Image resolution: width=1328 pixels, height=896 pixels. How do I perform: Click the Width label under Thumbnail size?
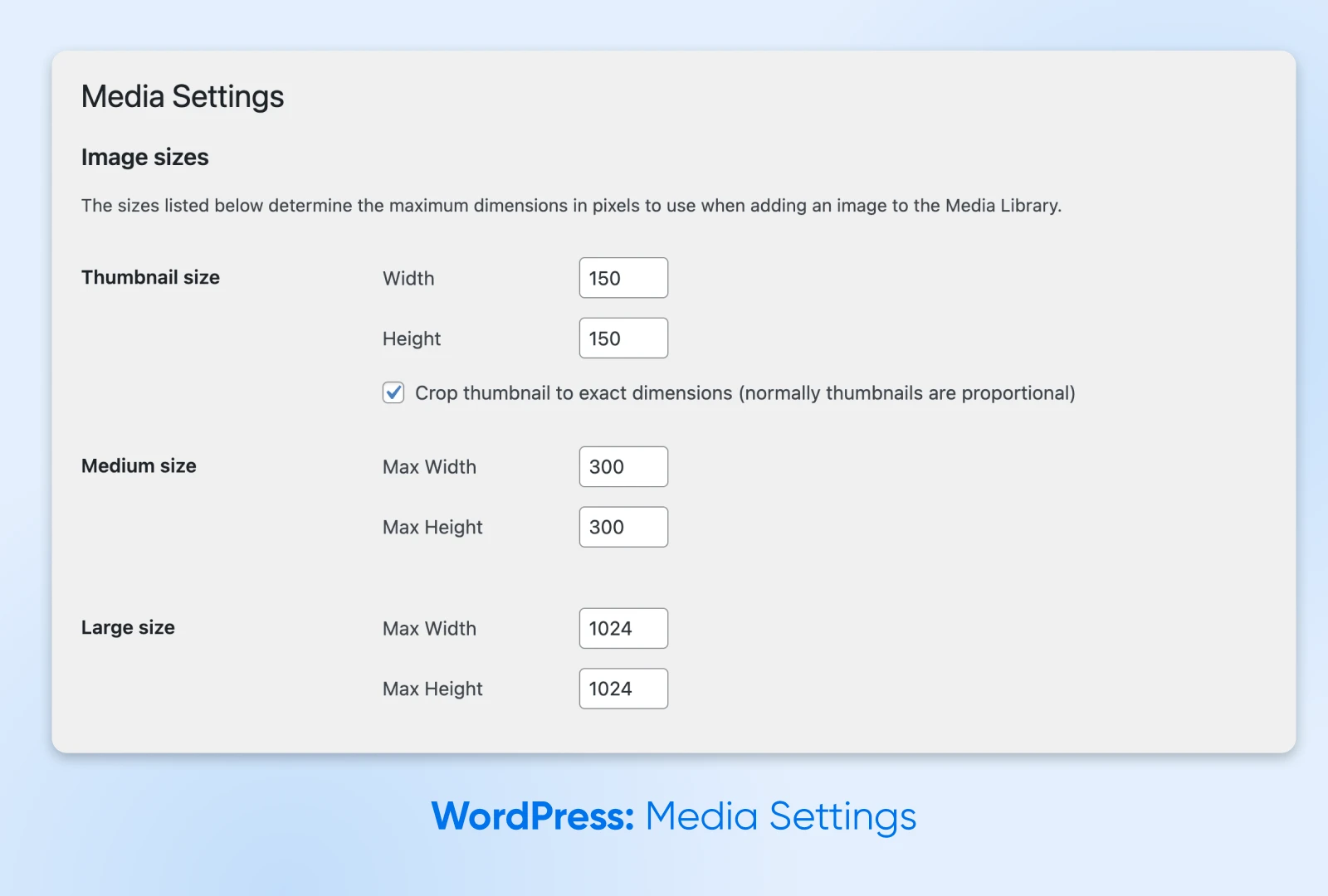click(x=408, y=279)
